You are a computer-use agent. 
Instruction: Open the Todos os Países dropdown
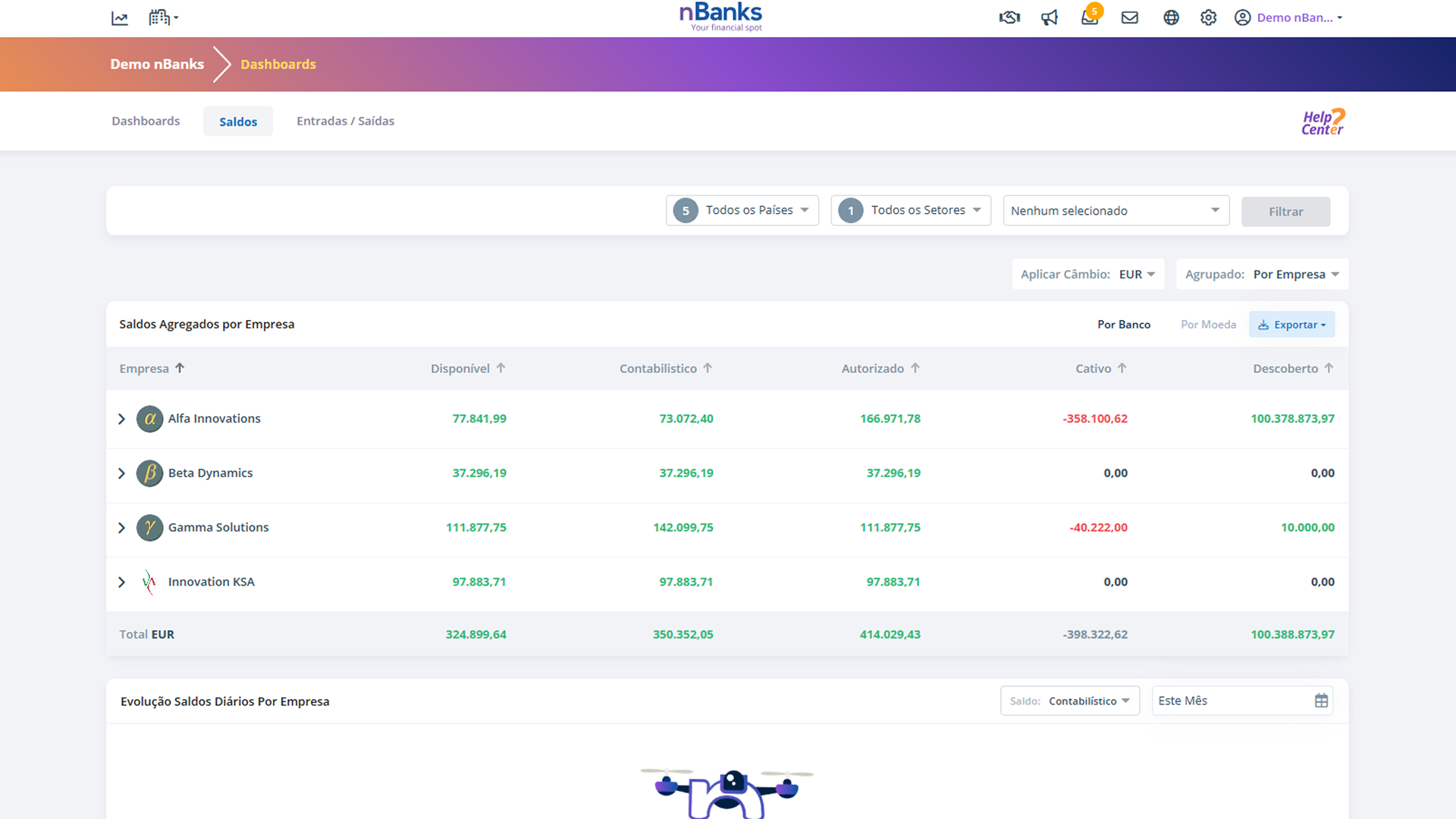click(742, 211)
